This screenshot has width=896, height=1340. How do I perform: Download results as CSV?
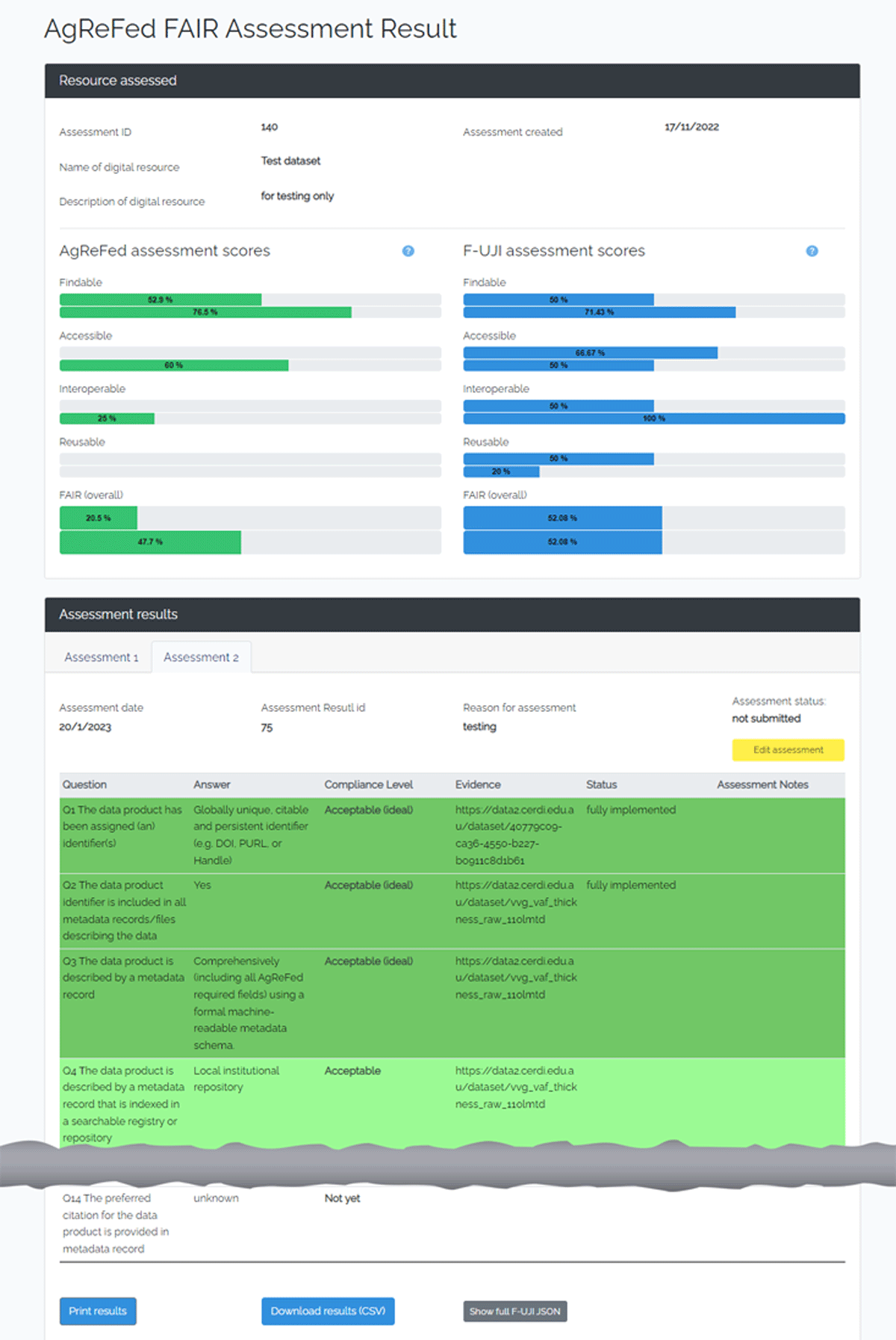click(328, 1311)
